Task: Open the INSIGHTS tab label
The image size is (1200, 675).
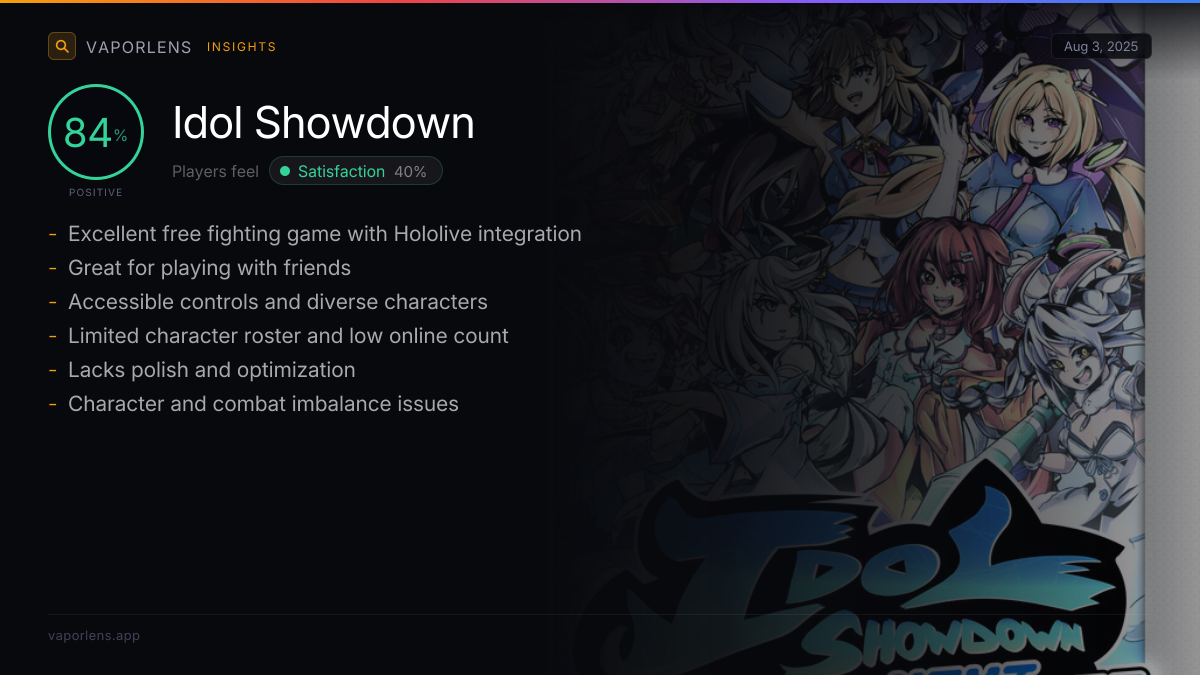Action: (x=242, y=47)
